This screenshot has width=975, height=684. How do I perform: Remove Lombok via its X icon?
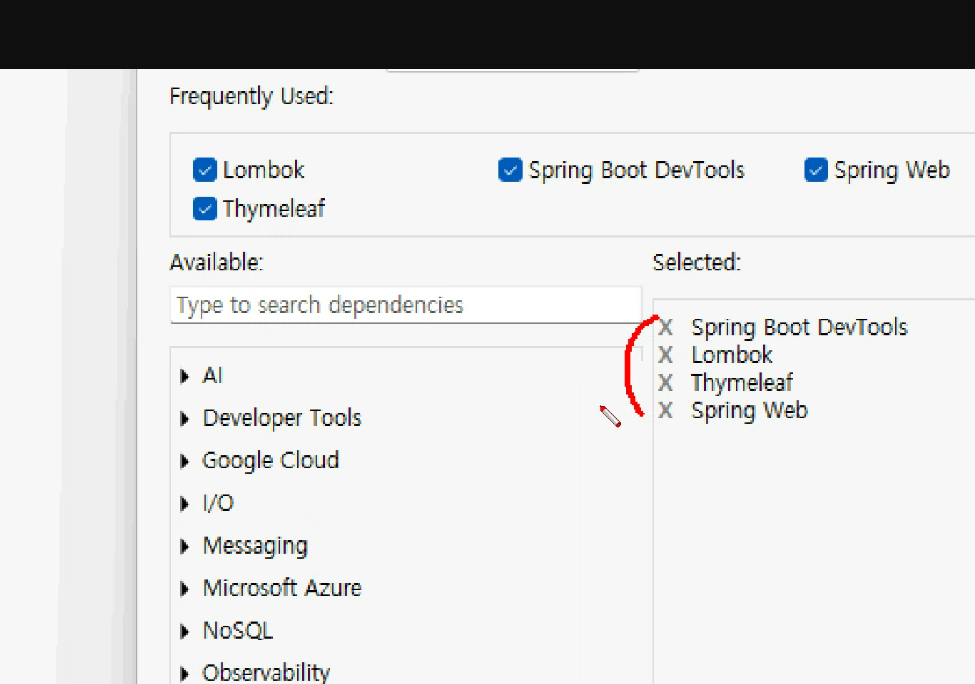click(x=665, y=355)
